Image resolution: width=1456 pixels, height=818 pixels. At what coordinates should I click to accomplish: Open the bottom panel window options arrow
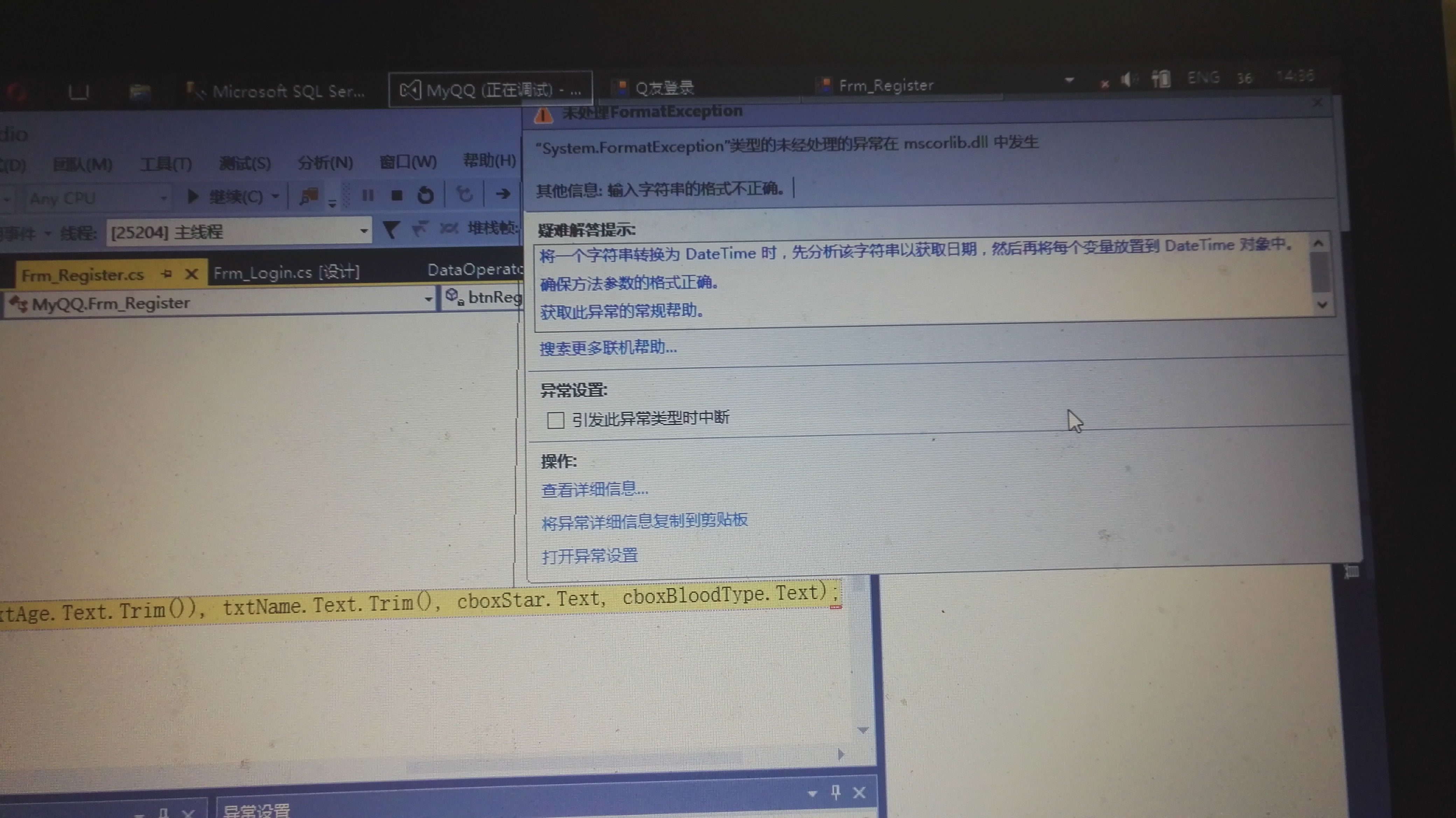(x=812, y=793)
